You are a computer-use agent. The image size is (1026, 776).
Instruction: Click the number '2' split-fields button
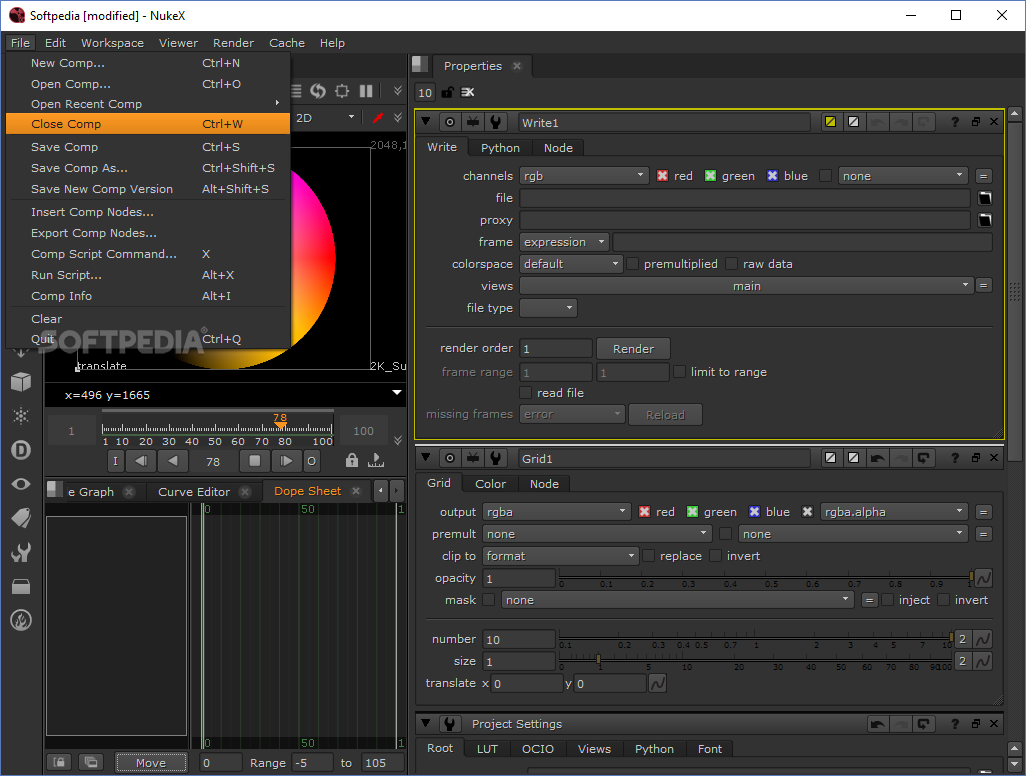pos(962,639)
